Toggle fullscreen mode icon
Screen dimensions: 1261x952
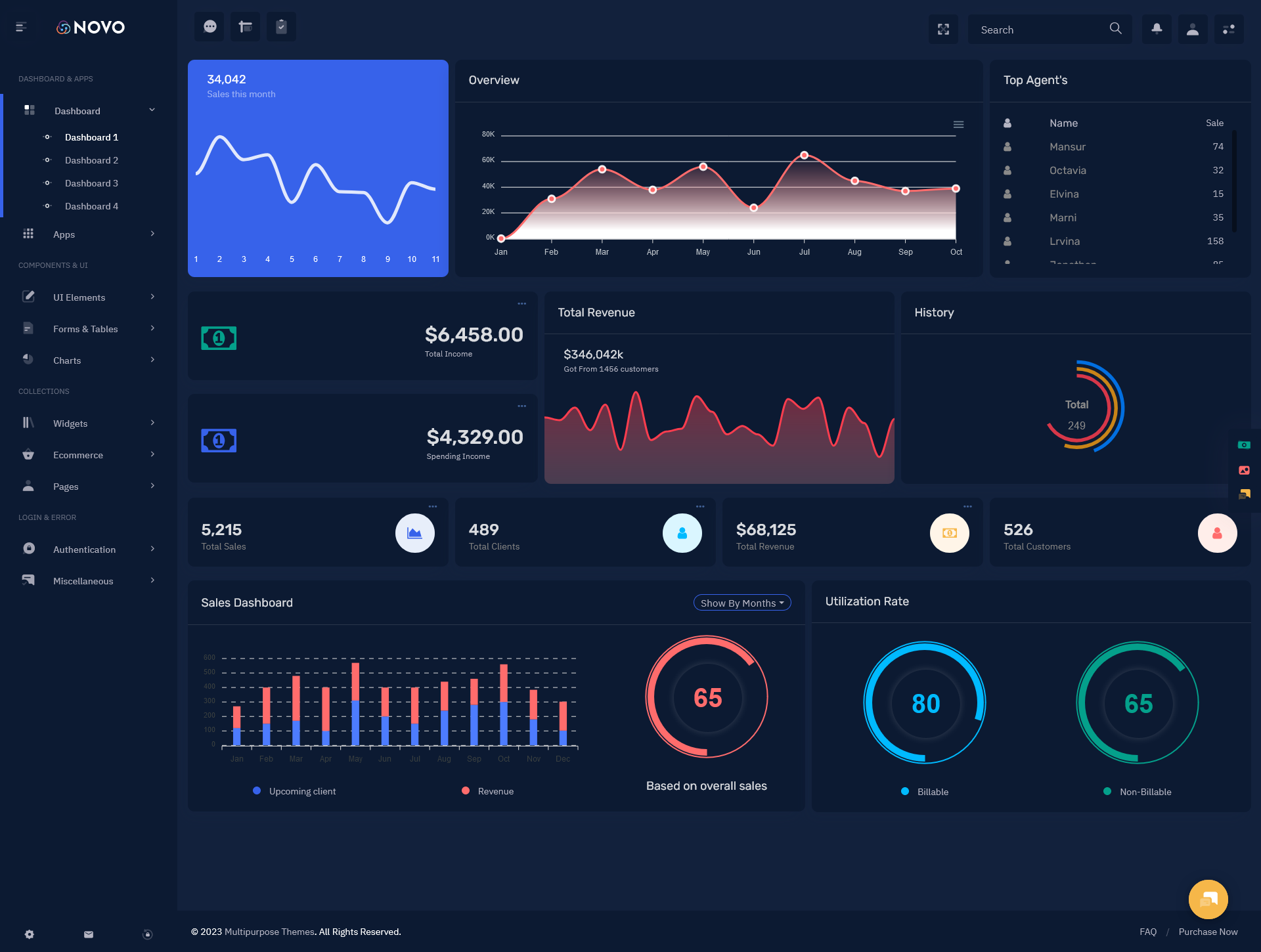pyautogui.click(x=943, y=30)
